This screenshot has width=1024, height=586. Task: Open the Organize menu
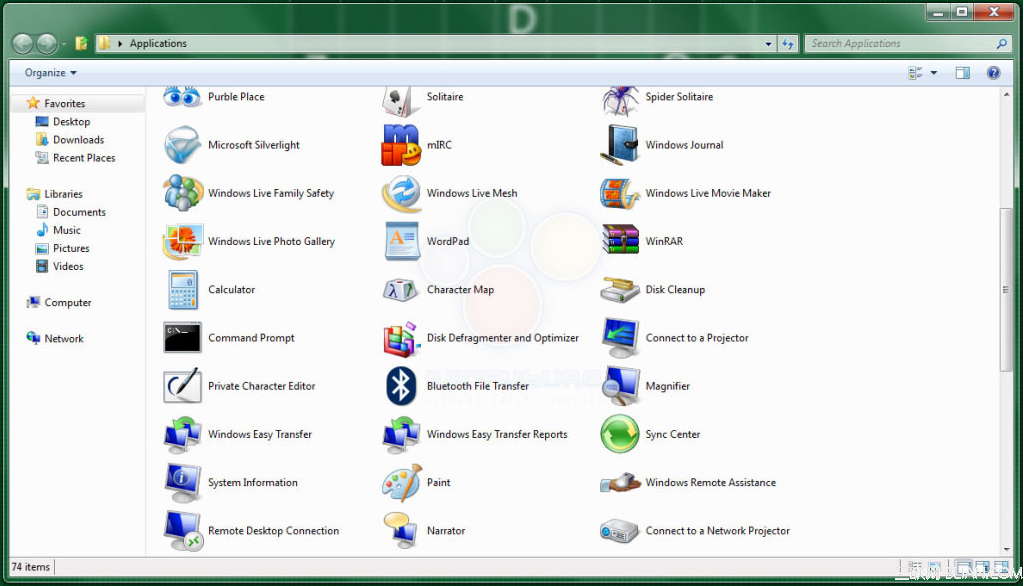coord(48,72)
